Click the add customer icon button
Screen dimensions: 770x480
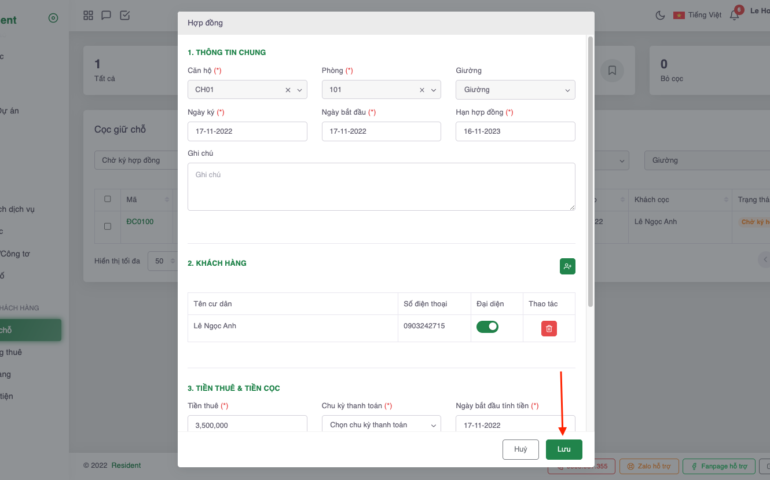pyautogui.click(x=567, y=266)
